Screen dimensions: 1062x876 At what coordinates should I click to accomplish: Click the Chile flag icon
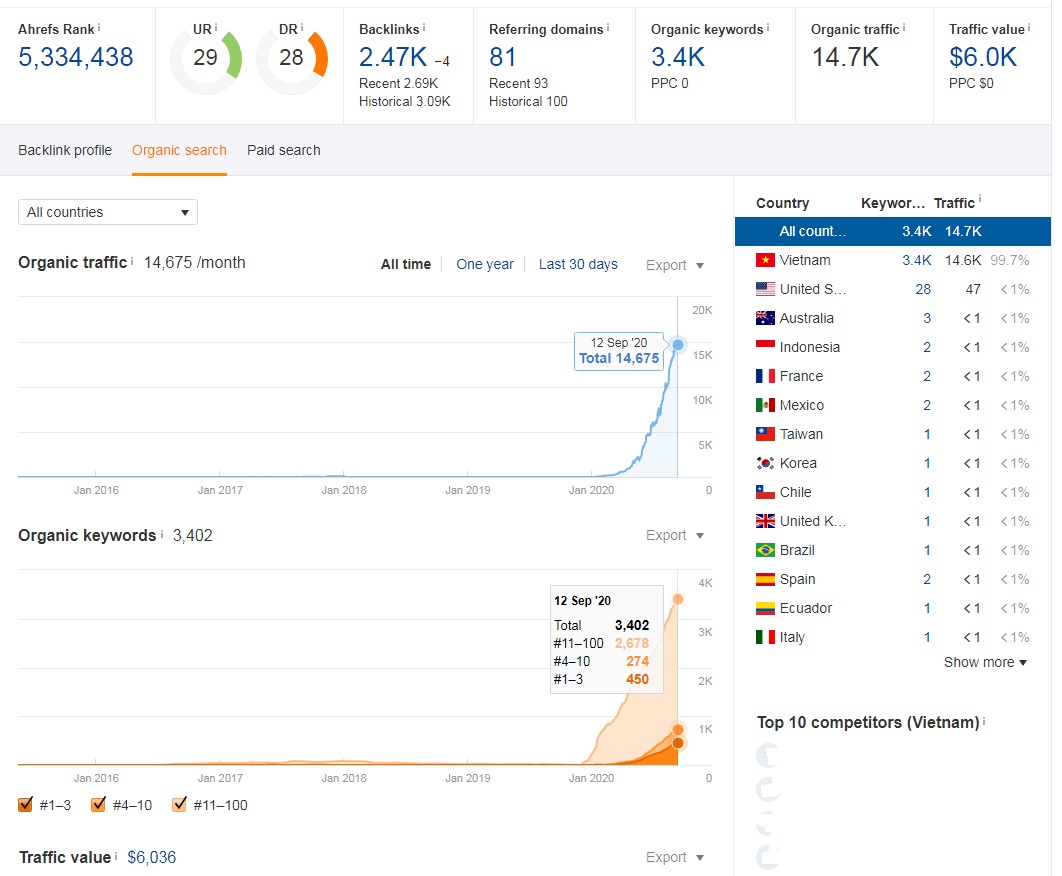[765, 492]
